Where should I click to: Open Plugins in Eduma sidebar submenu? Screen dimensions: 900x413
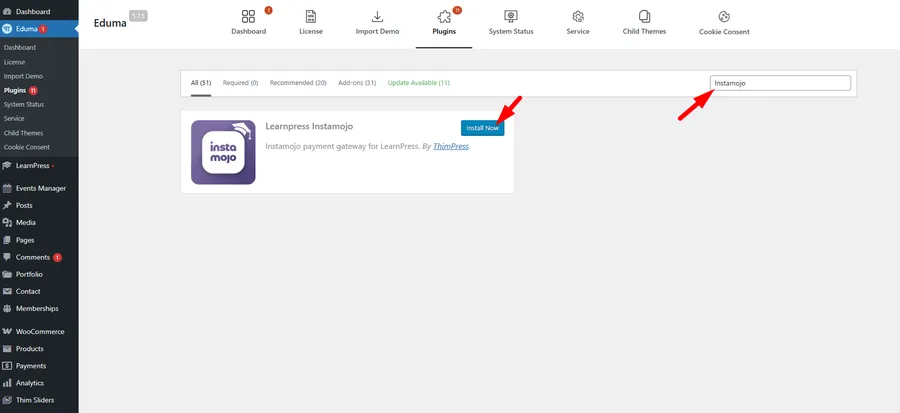[15, 91]
